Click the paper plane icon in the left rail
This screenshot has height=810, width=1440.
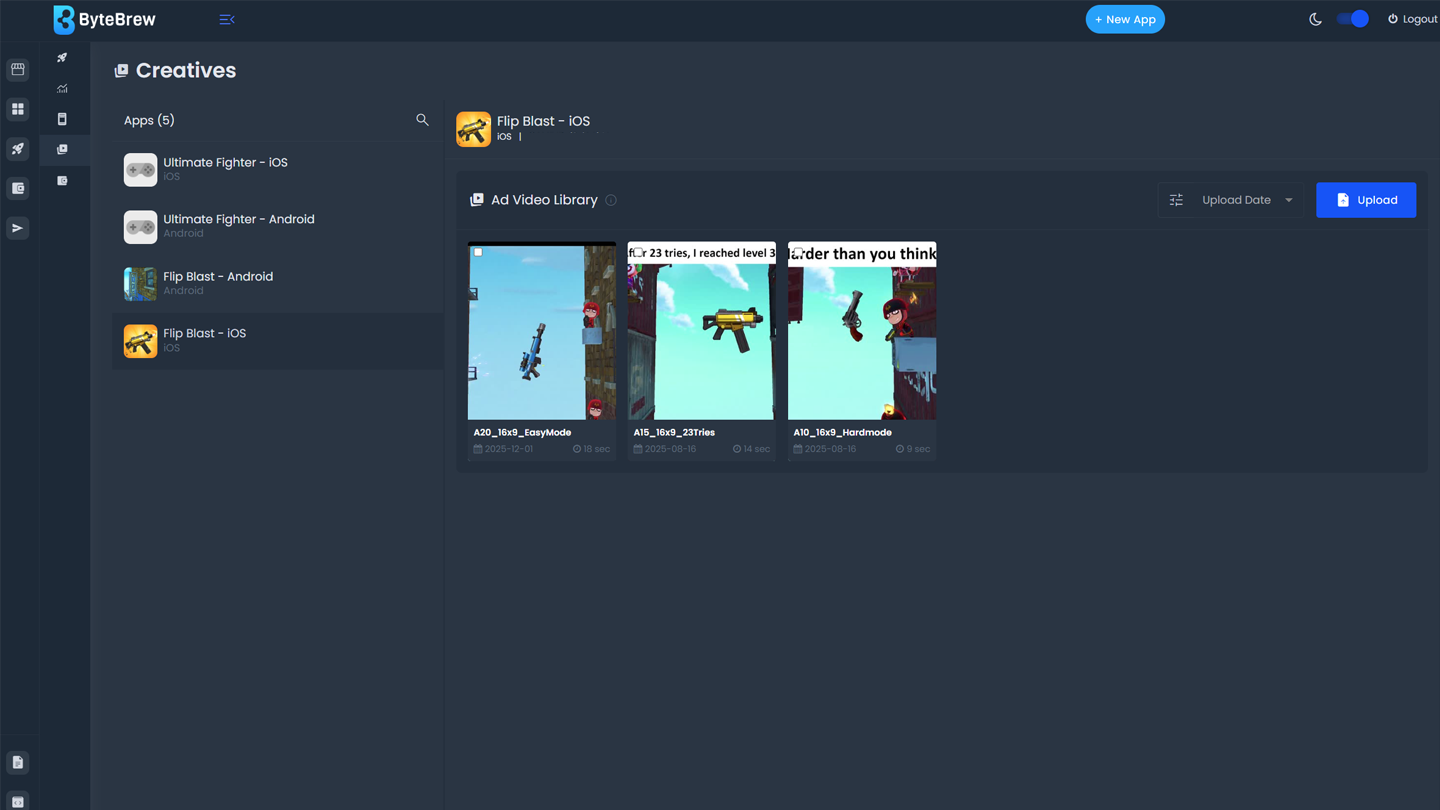click(x=18, y=228)
